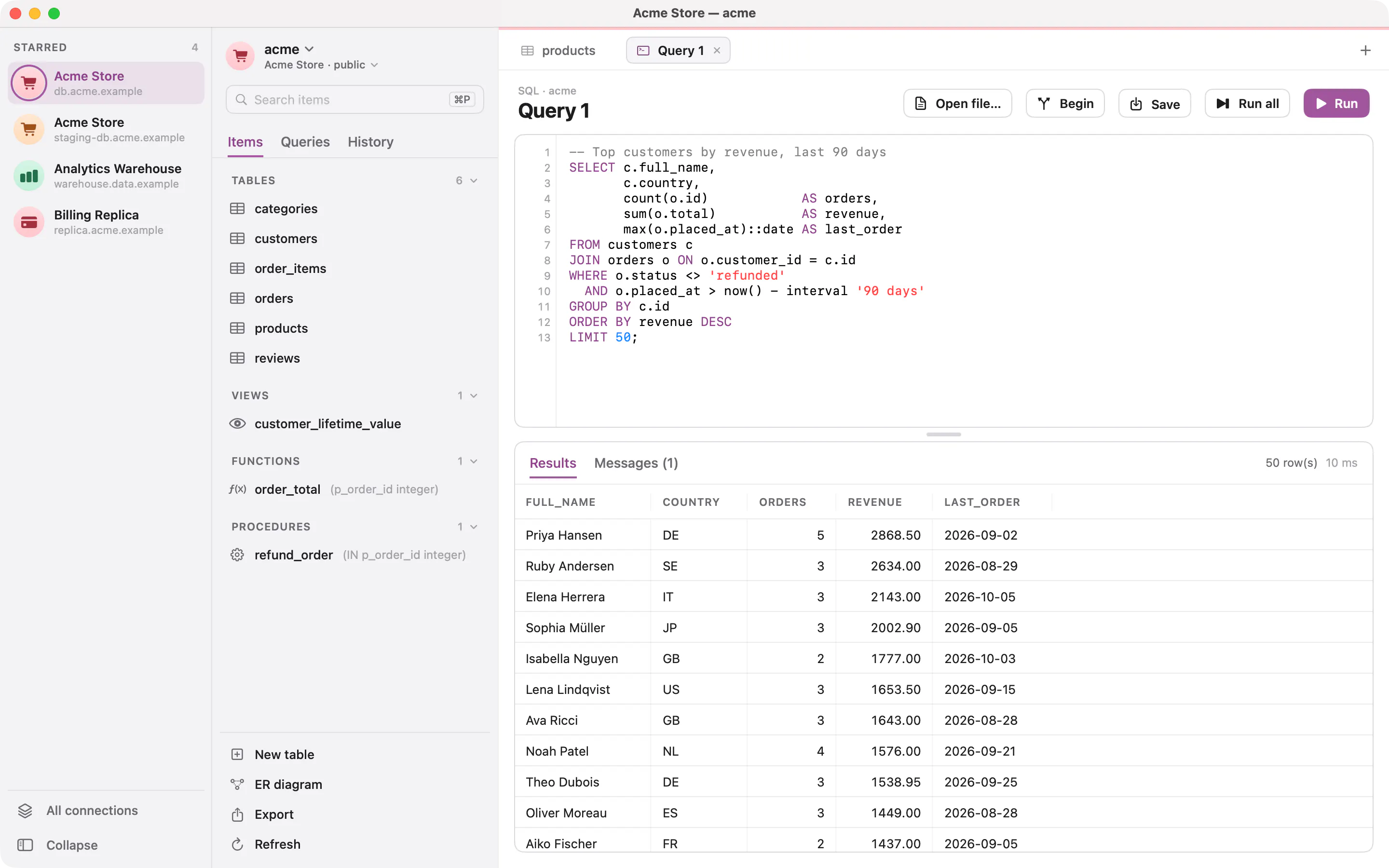This screenshot has height=868, width=1389.
Task: Click the gear icon beside refund_order procedure
Action: point(237,555)
